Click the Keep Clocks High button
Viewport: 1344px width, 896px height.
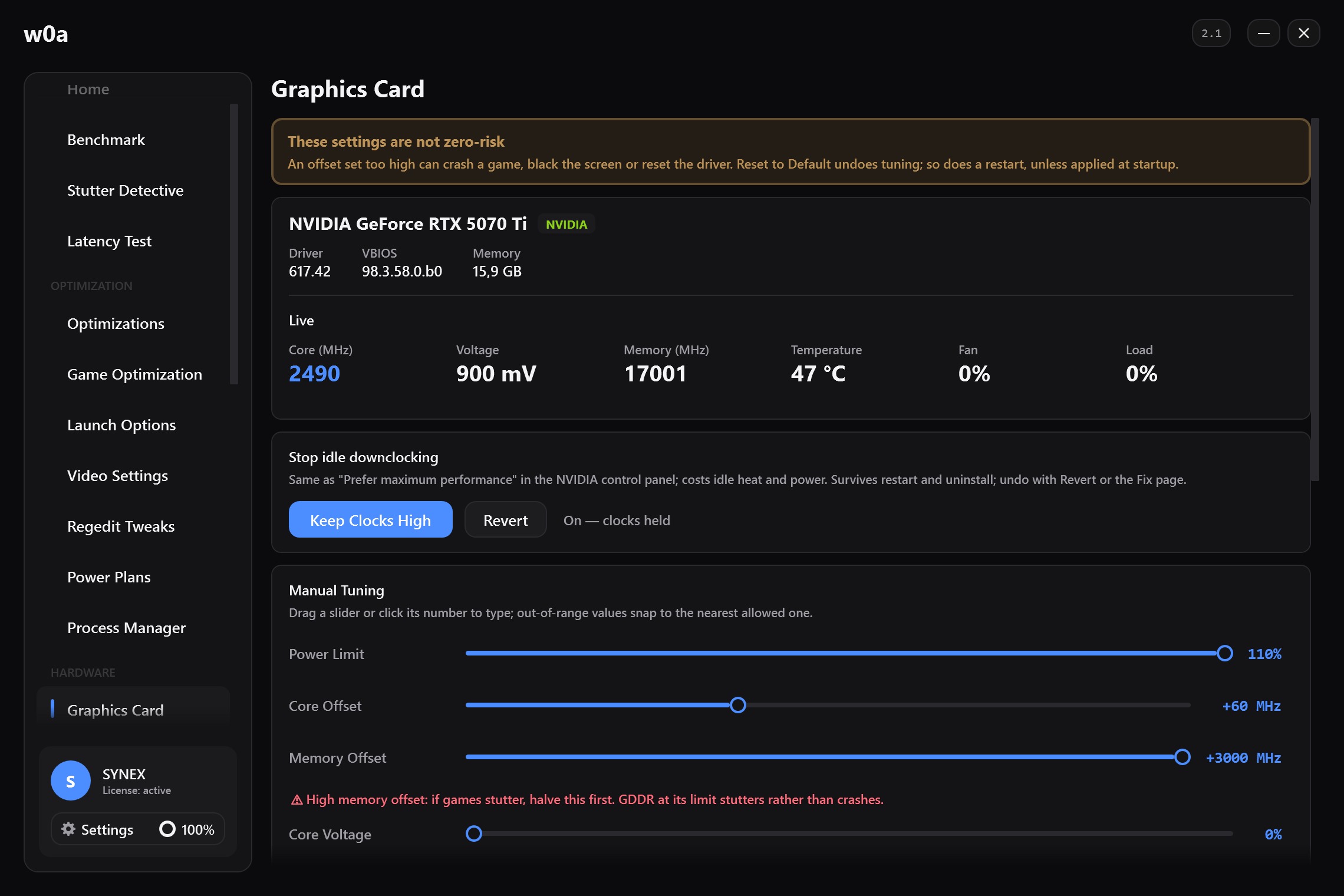(371, 520)
